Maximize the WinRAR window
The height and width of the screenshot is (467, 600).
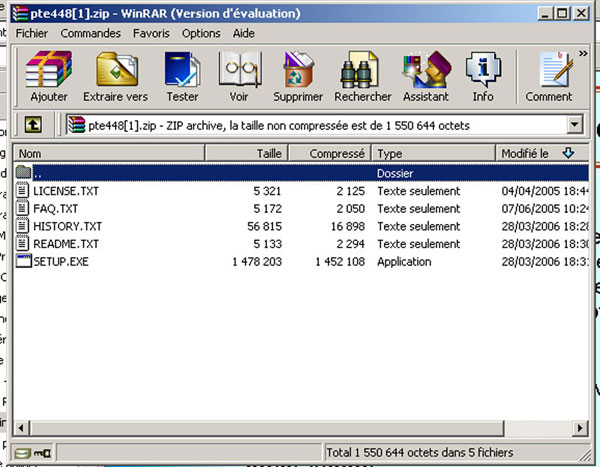(x=562, y=13)
